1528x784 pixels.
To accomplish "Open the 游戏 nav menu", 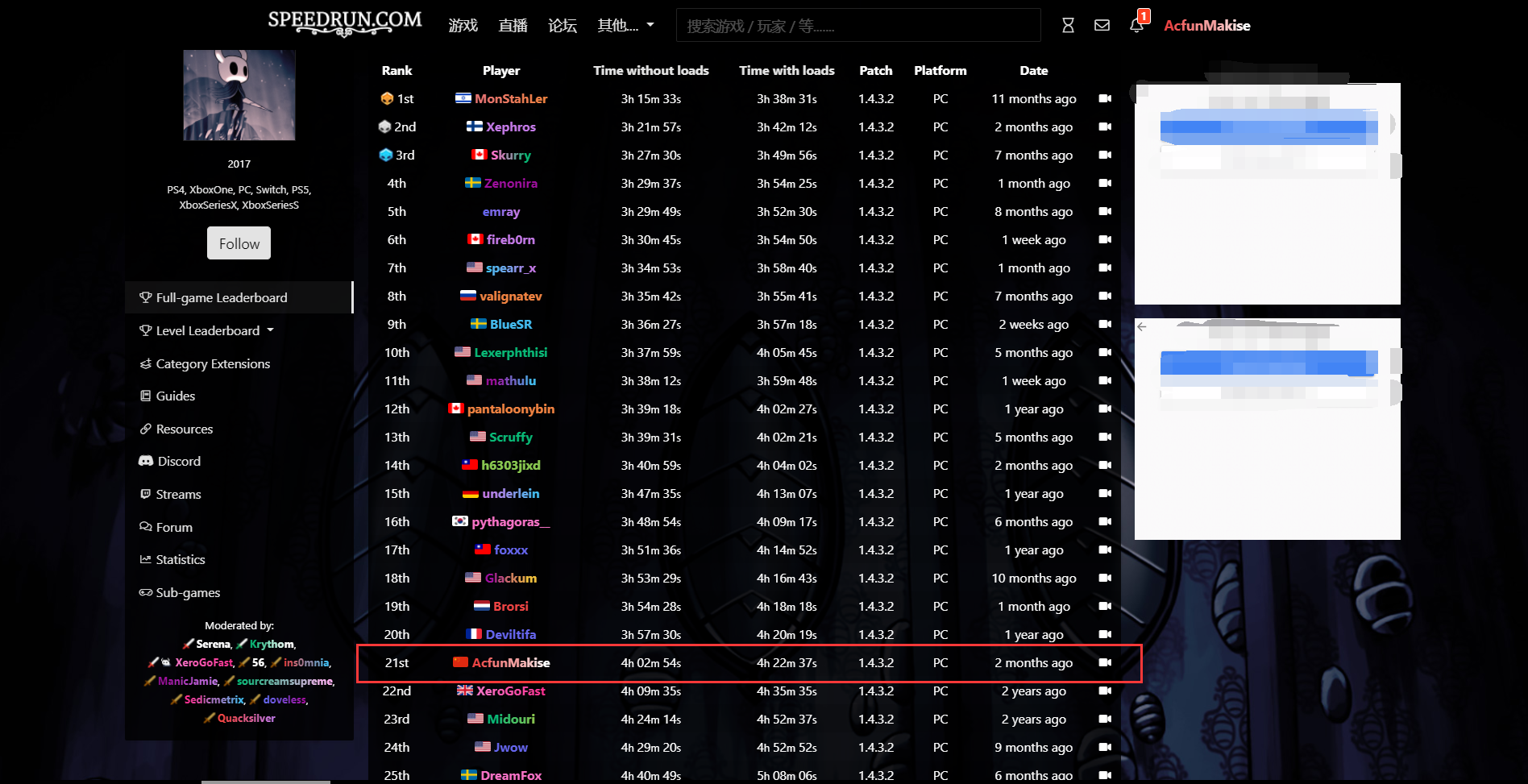I will [463, 26].
